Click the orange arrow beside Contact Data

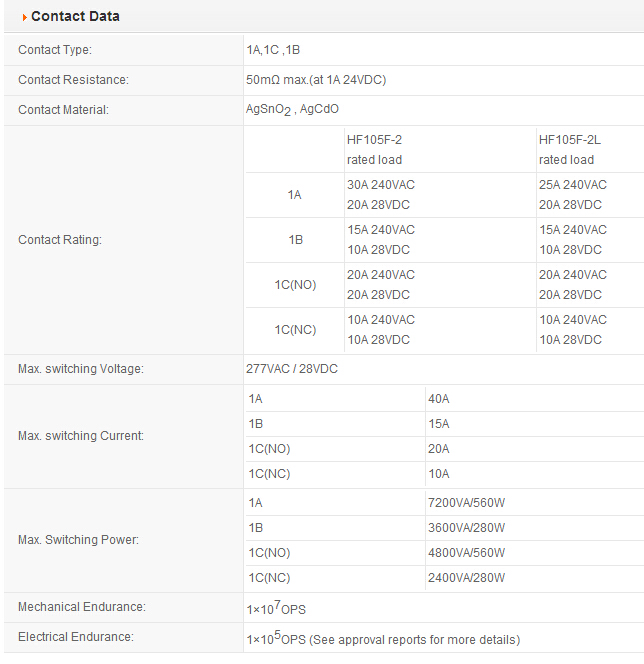(x=25, y=17)
